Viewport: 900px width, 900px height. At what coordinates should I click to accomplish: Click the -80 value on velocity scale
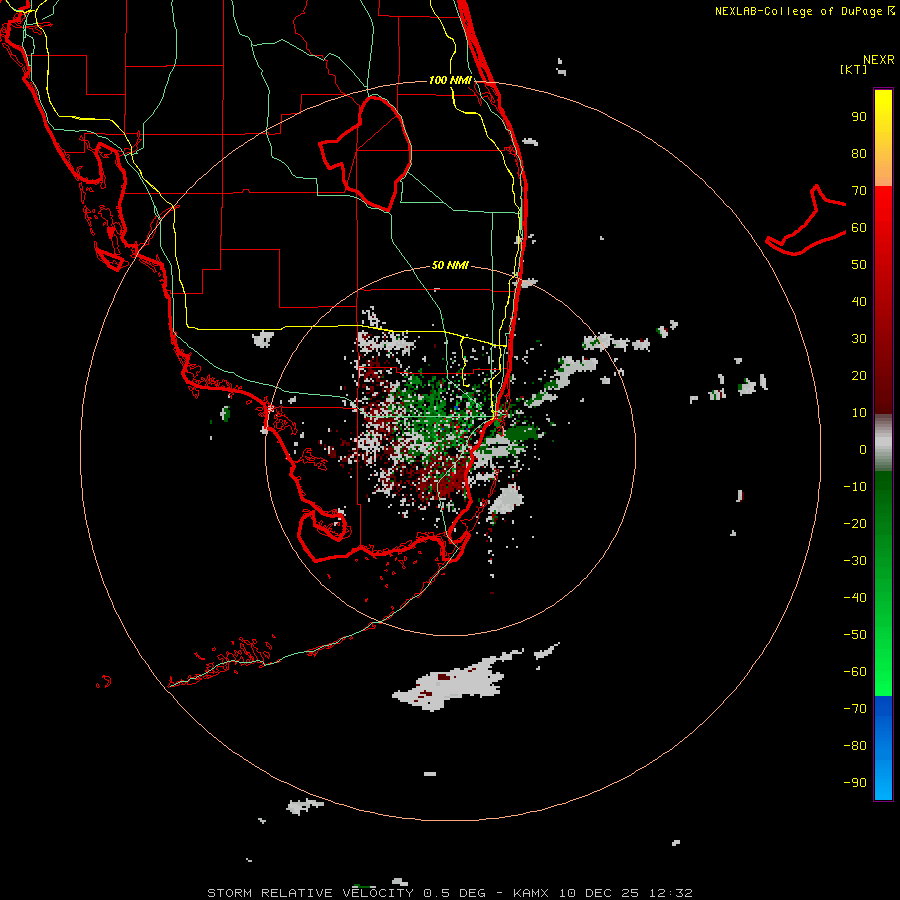coord(855,746)
